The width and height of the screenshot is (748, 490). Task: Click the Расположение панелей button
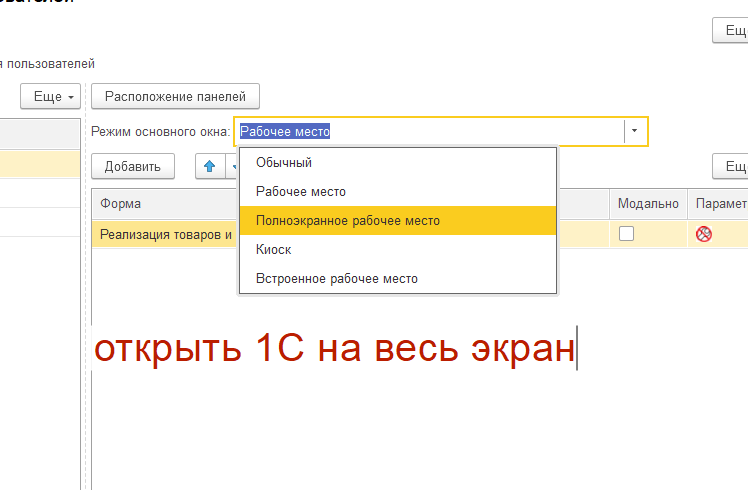[x=176, y=96]
